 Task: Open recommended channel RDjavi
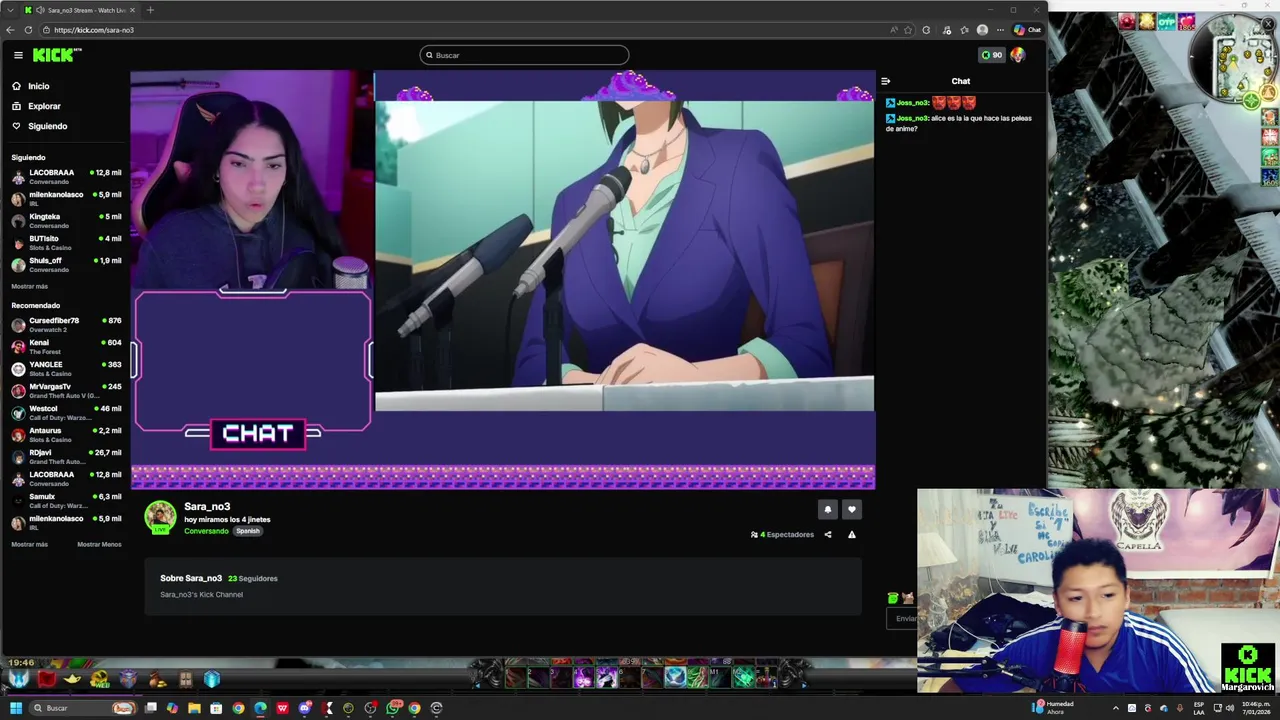66,456
